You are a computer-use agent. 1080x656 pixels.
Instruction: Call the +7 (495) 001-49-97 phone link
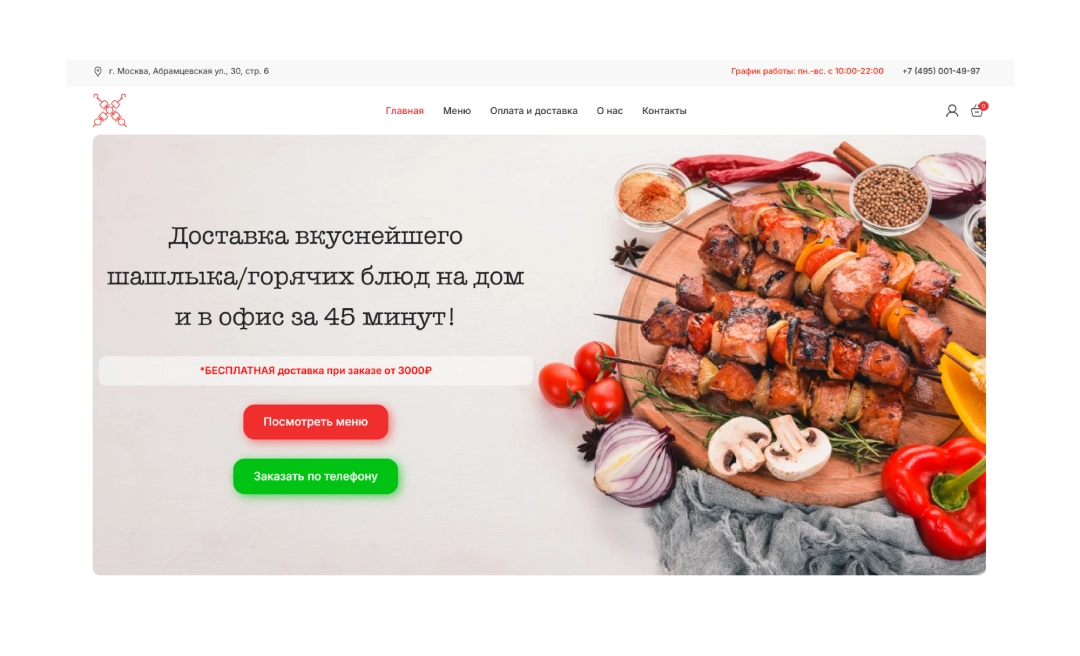pyautogui.click(x=941, y=71)
